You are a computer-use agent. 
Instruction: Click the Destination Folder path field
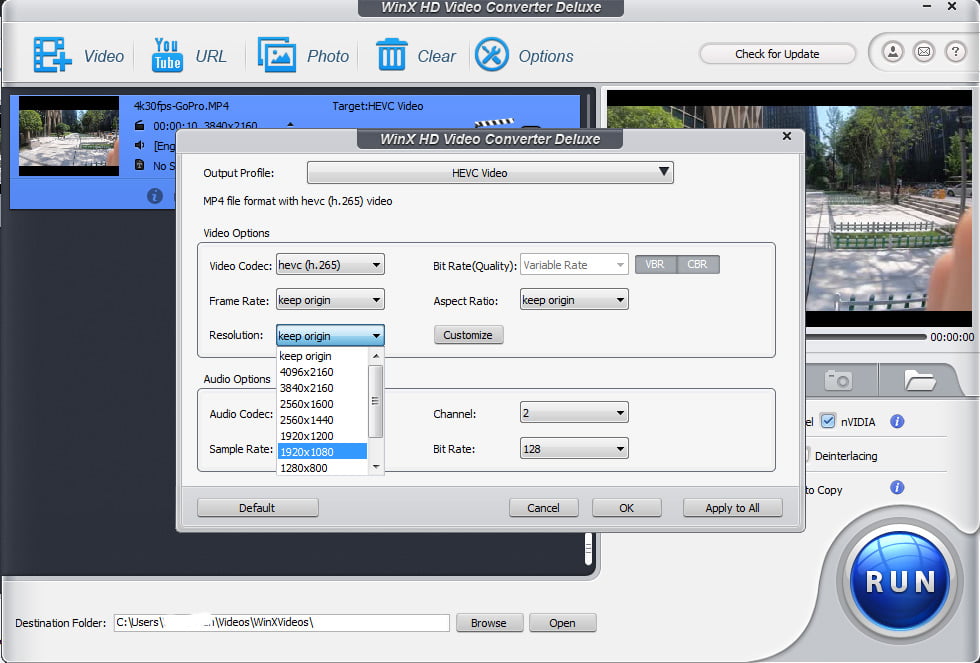point(281,623)
